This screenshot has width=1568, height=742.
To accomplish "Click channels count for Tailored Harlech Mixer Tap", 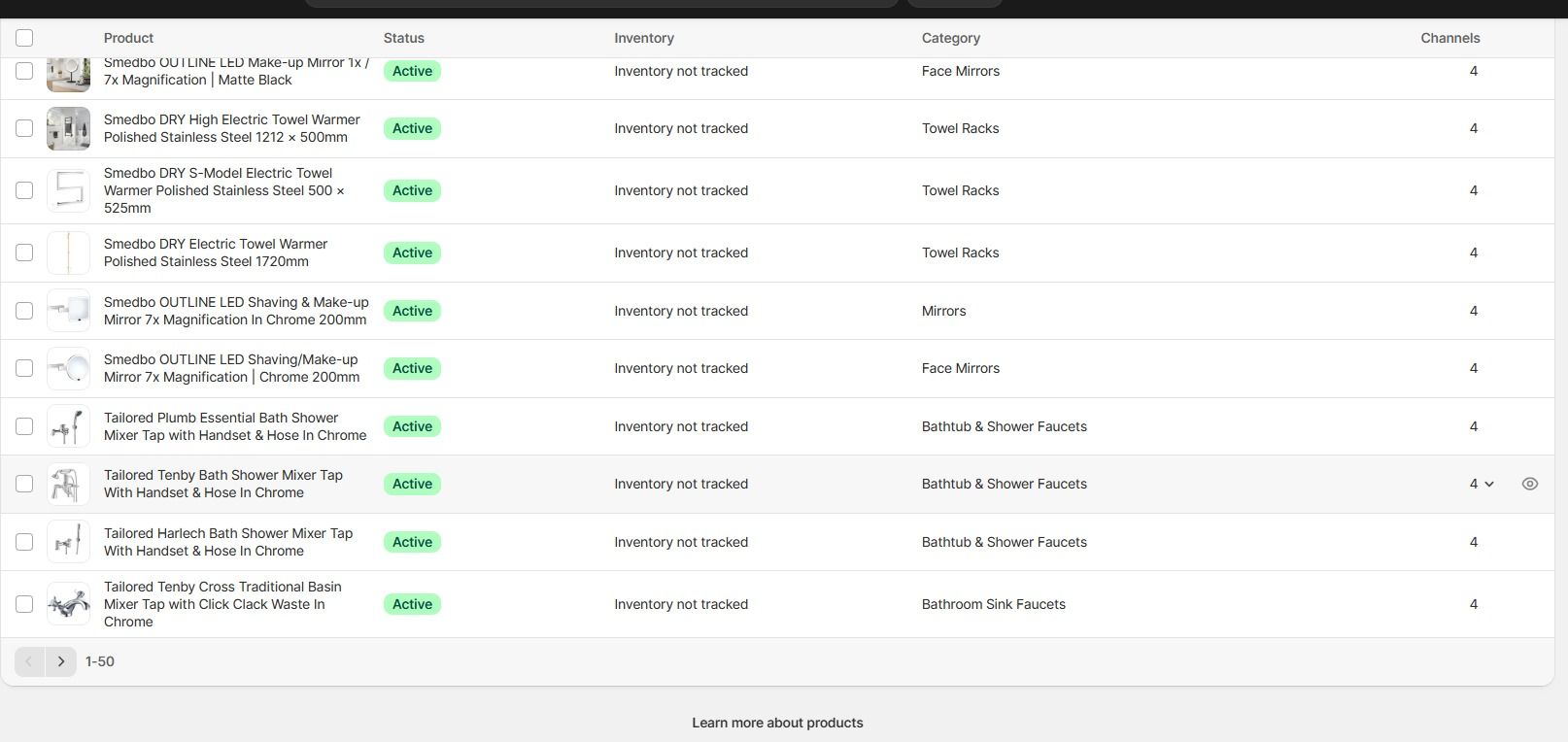I will 1474,542.
